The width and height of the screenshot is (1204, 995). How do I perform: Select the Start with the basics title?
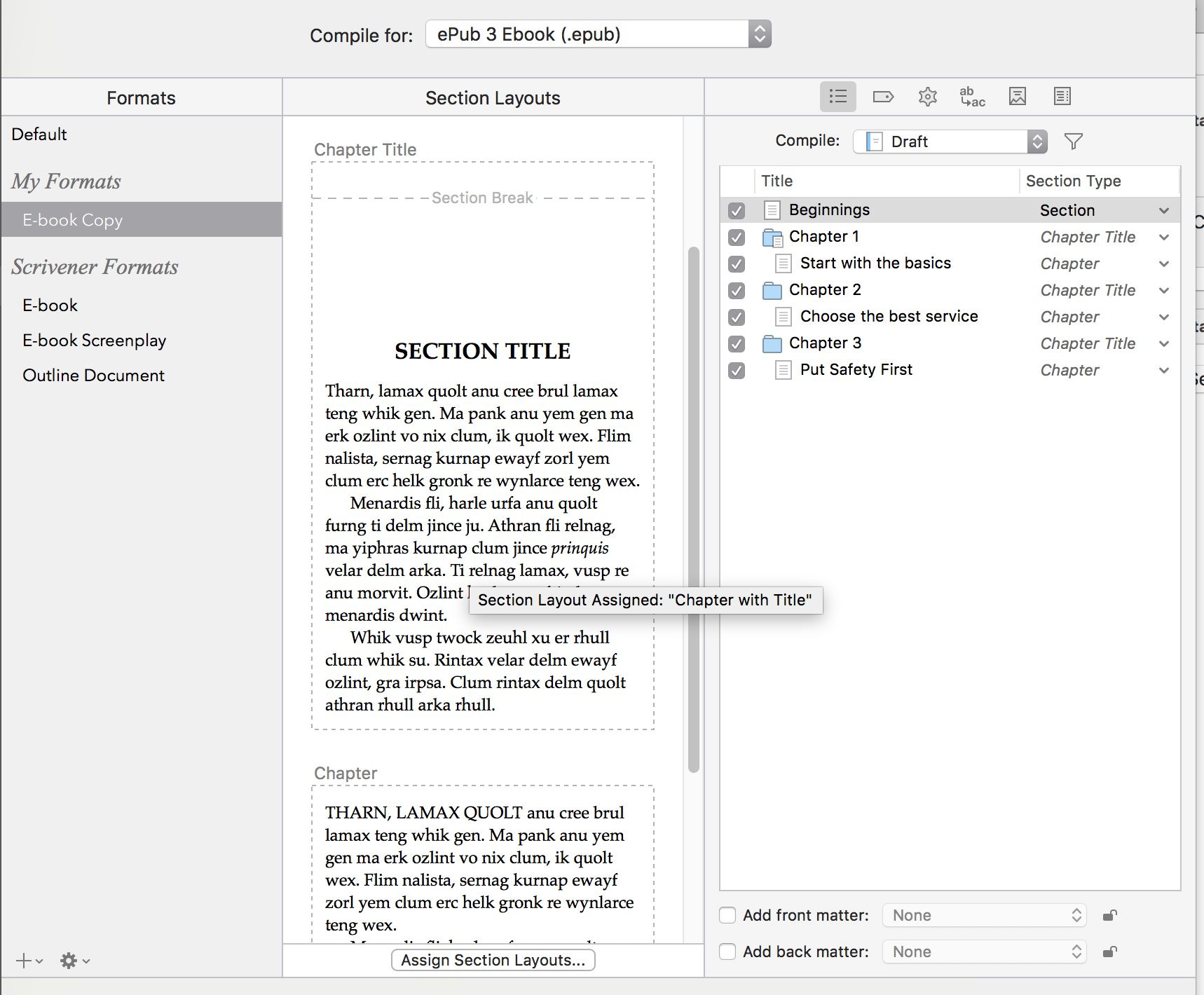coord(876,263)
